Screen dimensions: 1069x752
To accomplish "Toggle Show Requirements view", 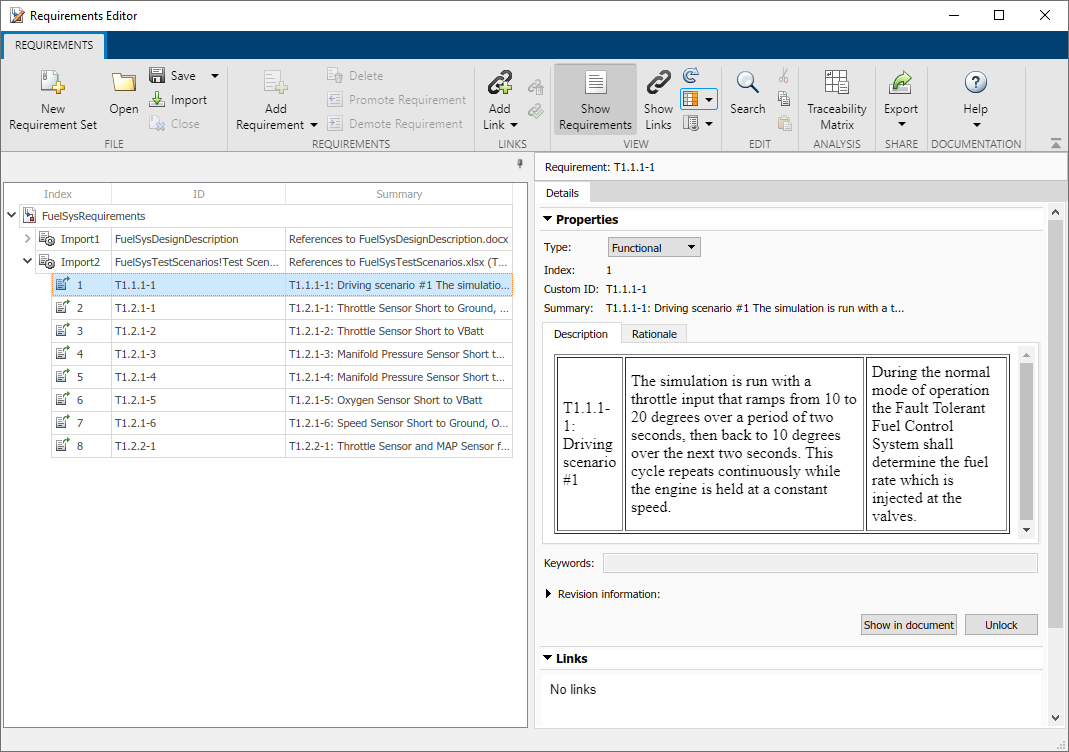I will (x=595, y=100).
